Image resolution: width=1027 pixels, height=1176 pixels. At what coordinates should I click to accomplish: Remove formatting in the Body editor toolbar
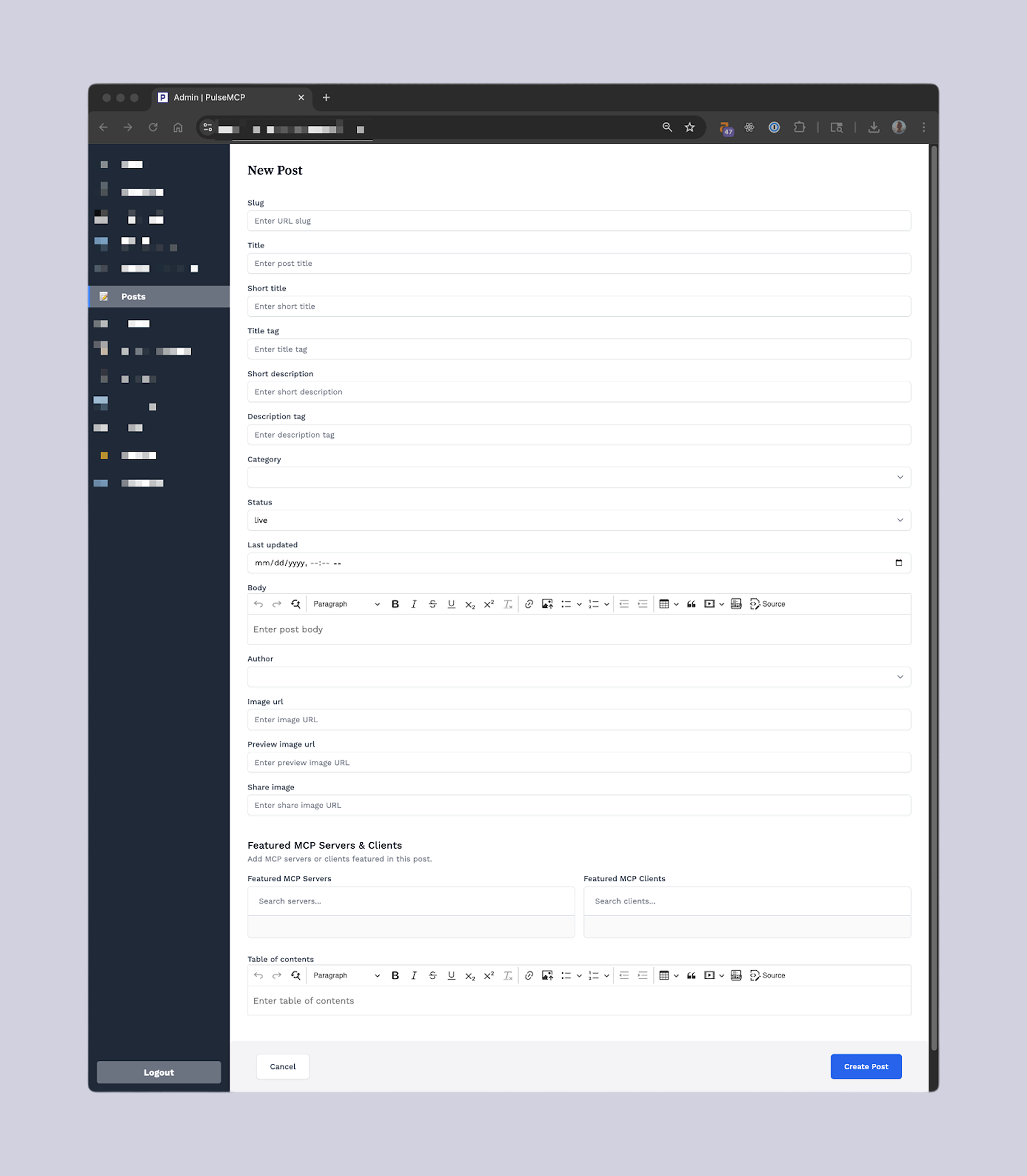tap(508, 604)
